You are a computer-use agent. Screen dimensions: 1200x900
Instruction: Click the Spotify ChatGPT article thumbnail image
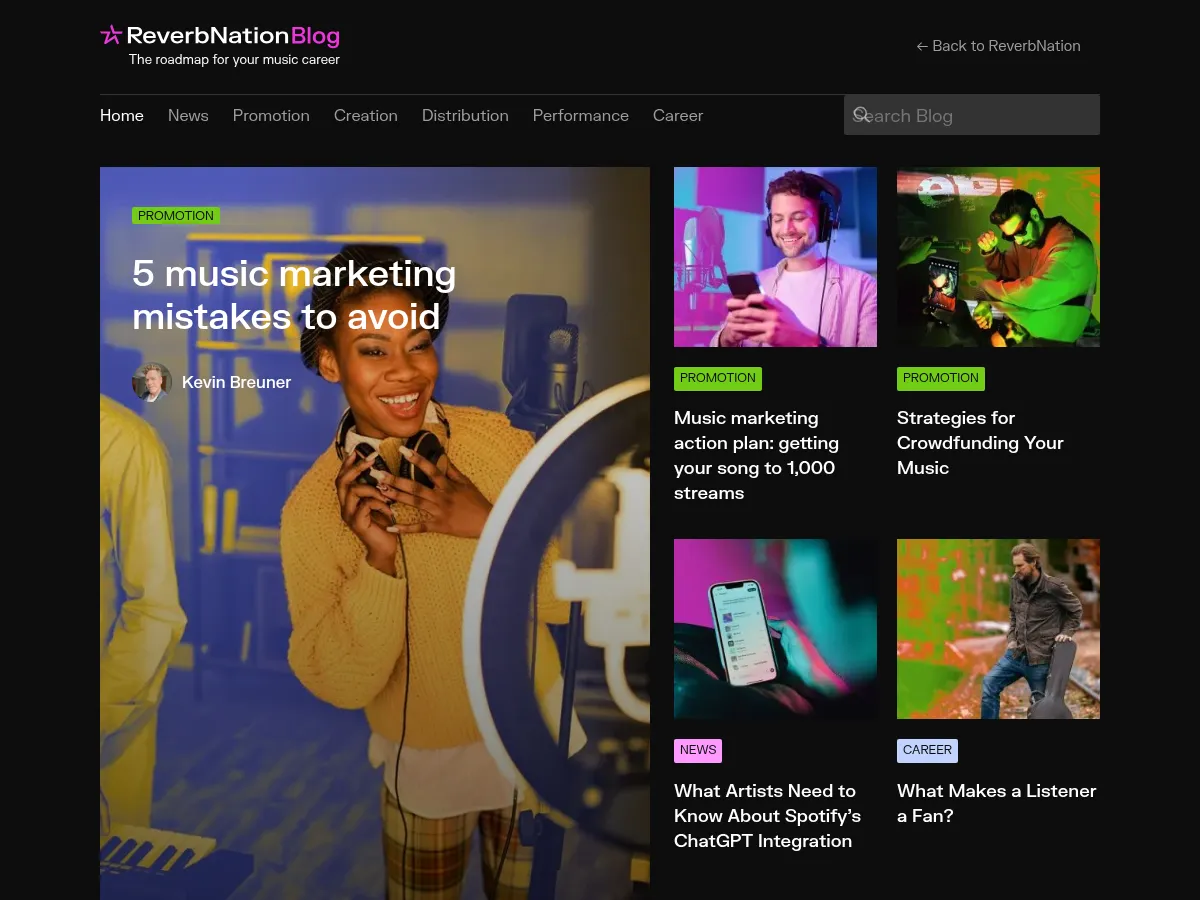775,628
